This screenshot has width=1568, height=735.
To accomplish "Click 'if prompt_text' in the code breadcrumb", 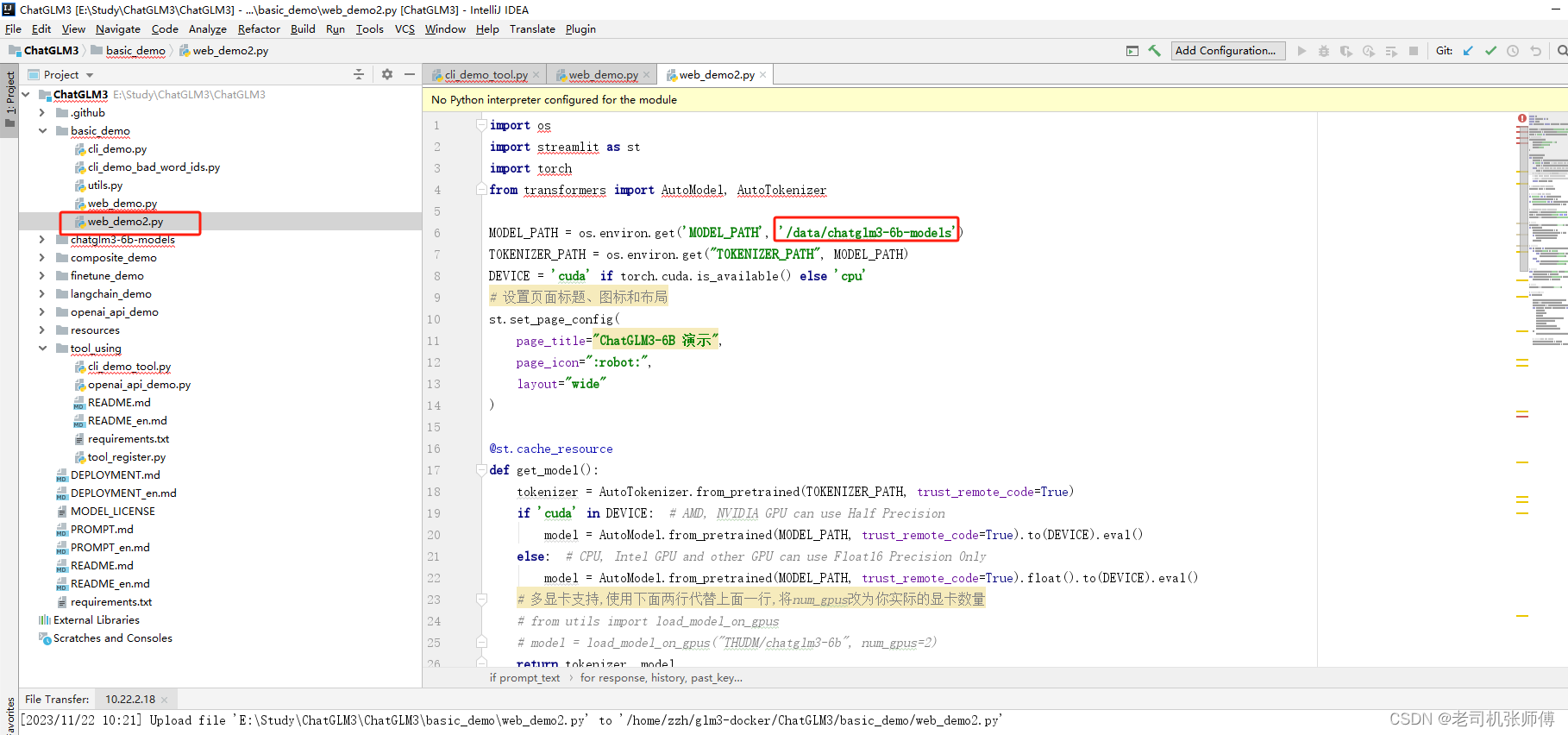I will click(x=524, y=678).
